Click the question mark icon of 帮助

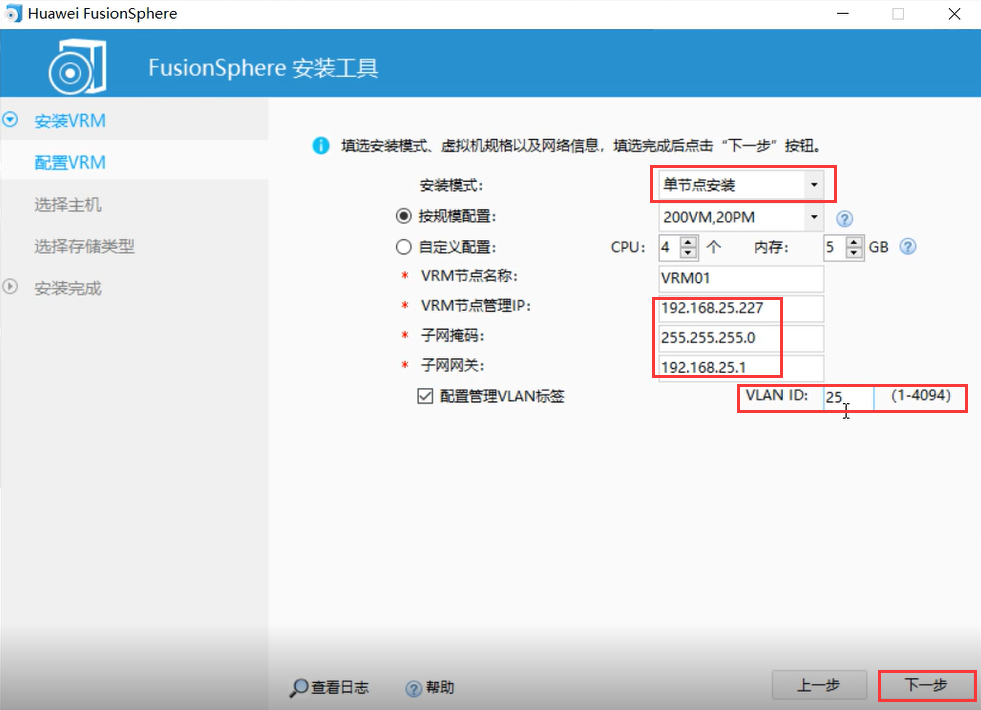click(414, 689)
